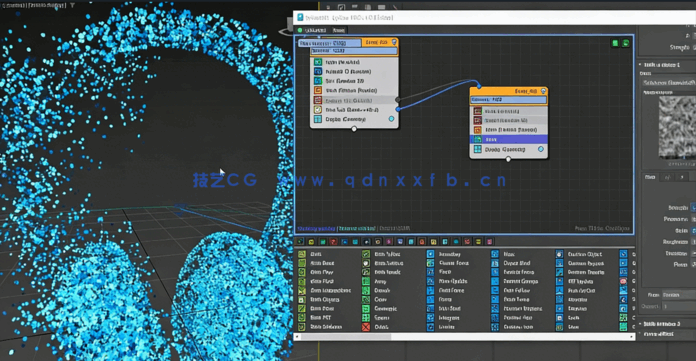Select the left event's orange title header

[x=380, y=42]
